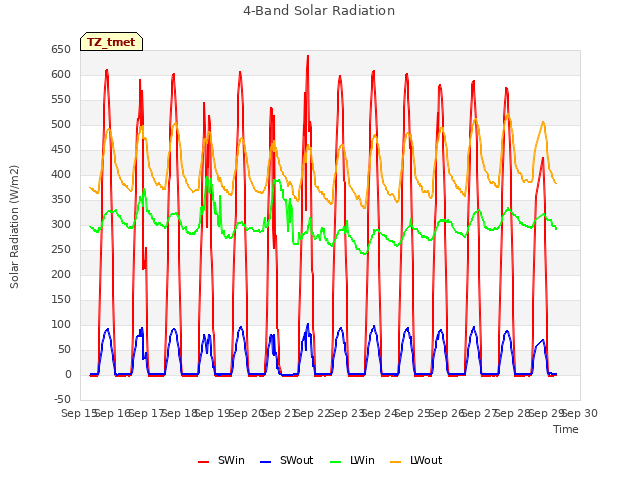Image resolution: width=640 pixels, height=480 pixels.
Task: Click the 100 y-axis tick label
Action: click(x=61, y=324)
